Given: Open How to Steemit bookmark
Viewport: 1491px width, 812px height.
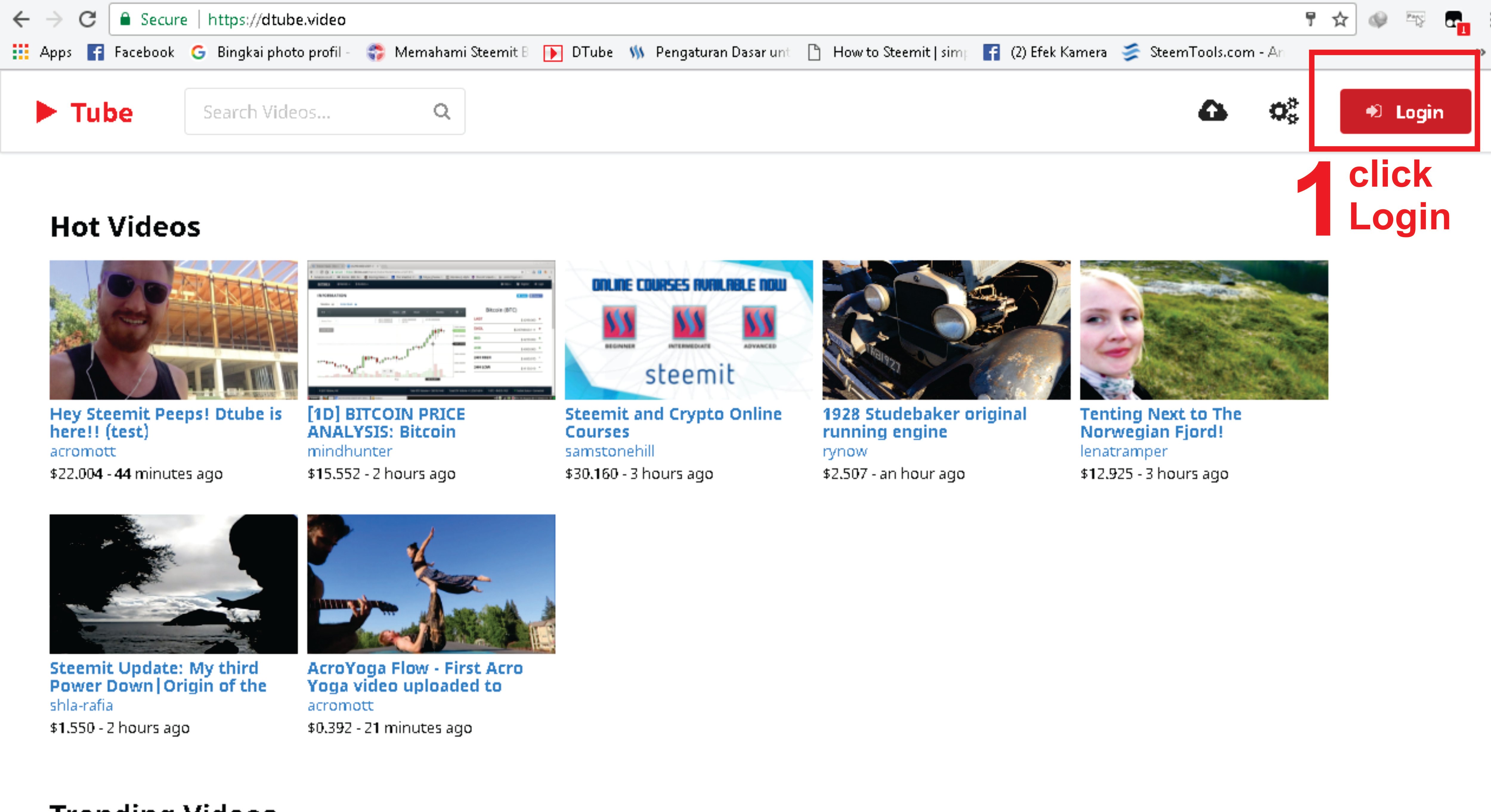Looking at the screenshot, I should [887, 52].
